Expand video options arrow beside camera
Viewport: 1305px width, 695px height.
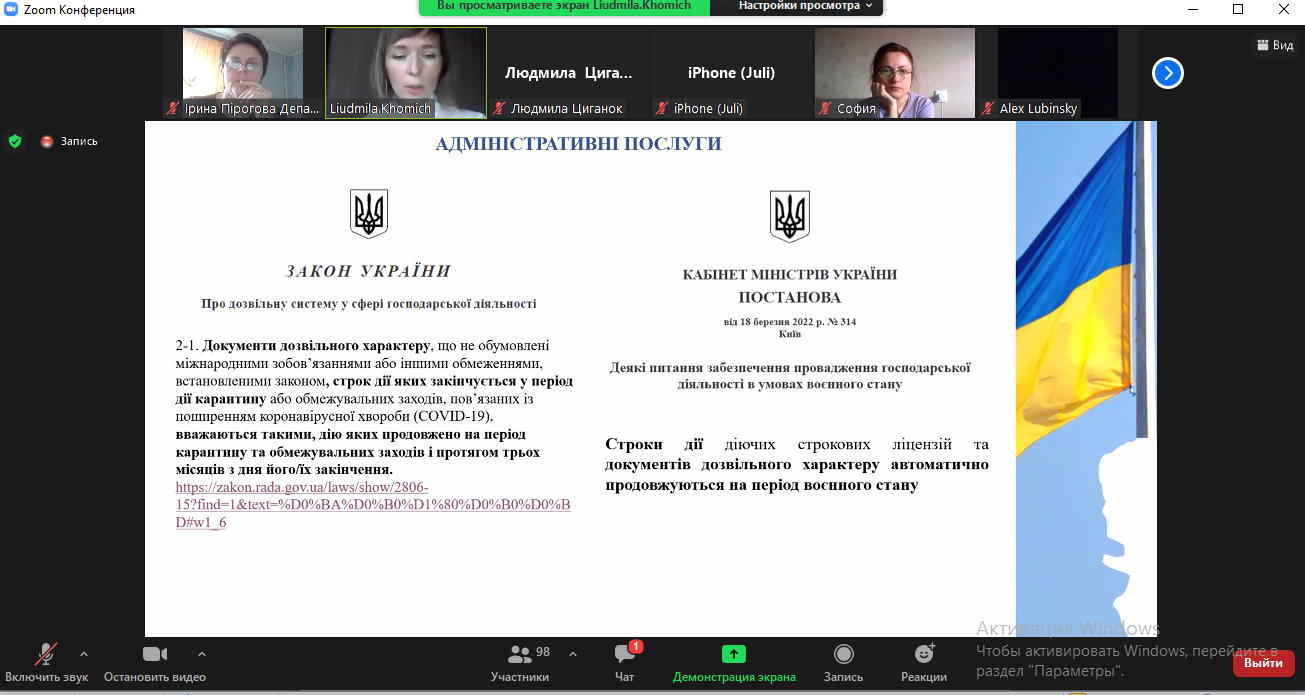tap(201, 654)
